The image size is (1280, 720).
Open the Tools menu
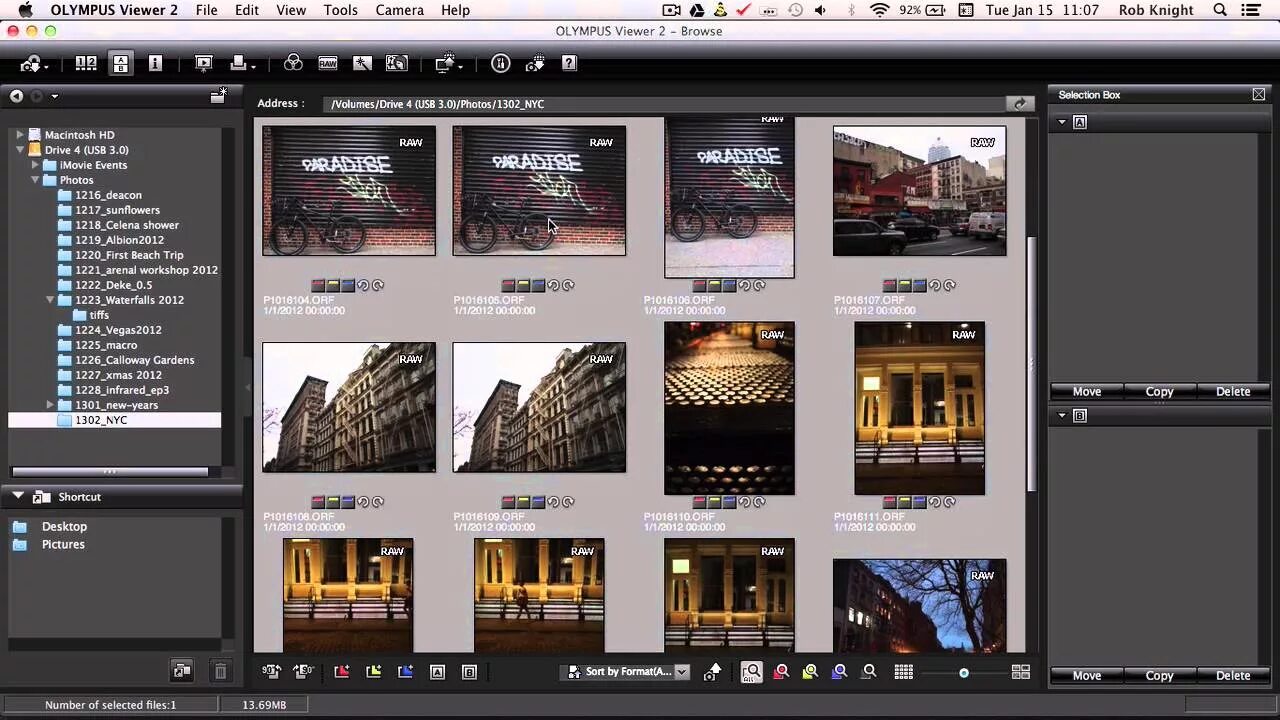click(x=340, y=10)
